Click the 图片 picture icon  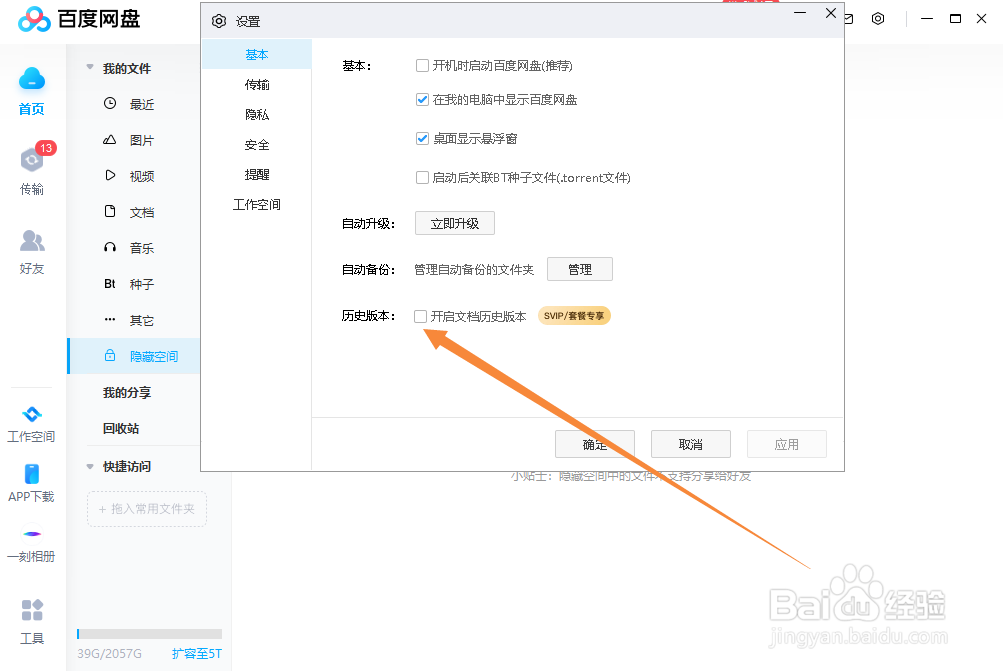(x=110, y=139)
